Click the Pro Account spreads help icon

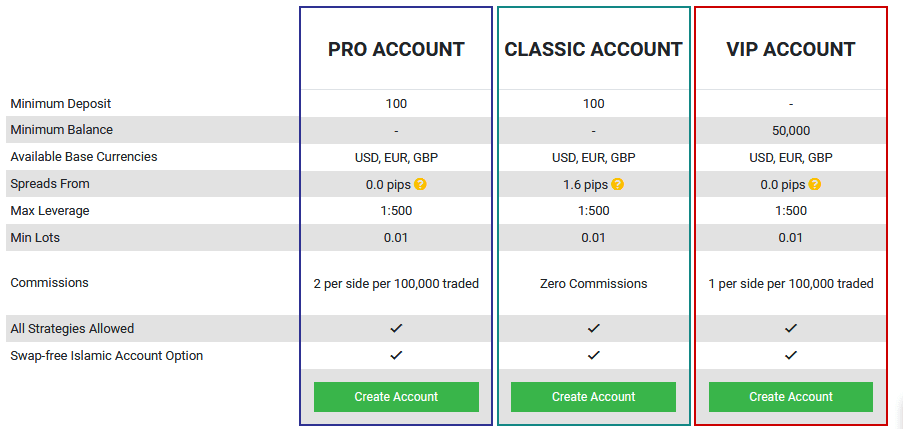[x=420, y=184]
